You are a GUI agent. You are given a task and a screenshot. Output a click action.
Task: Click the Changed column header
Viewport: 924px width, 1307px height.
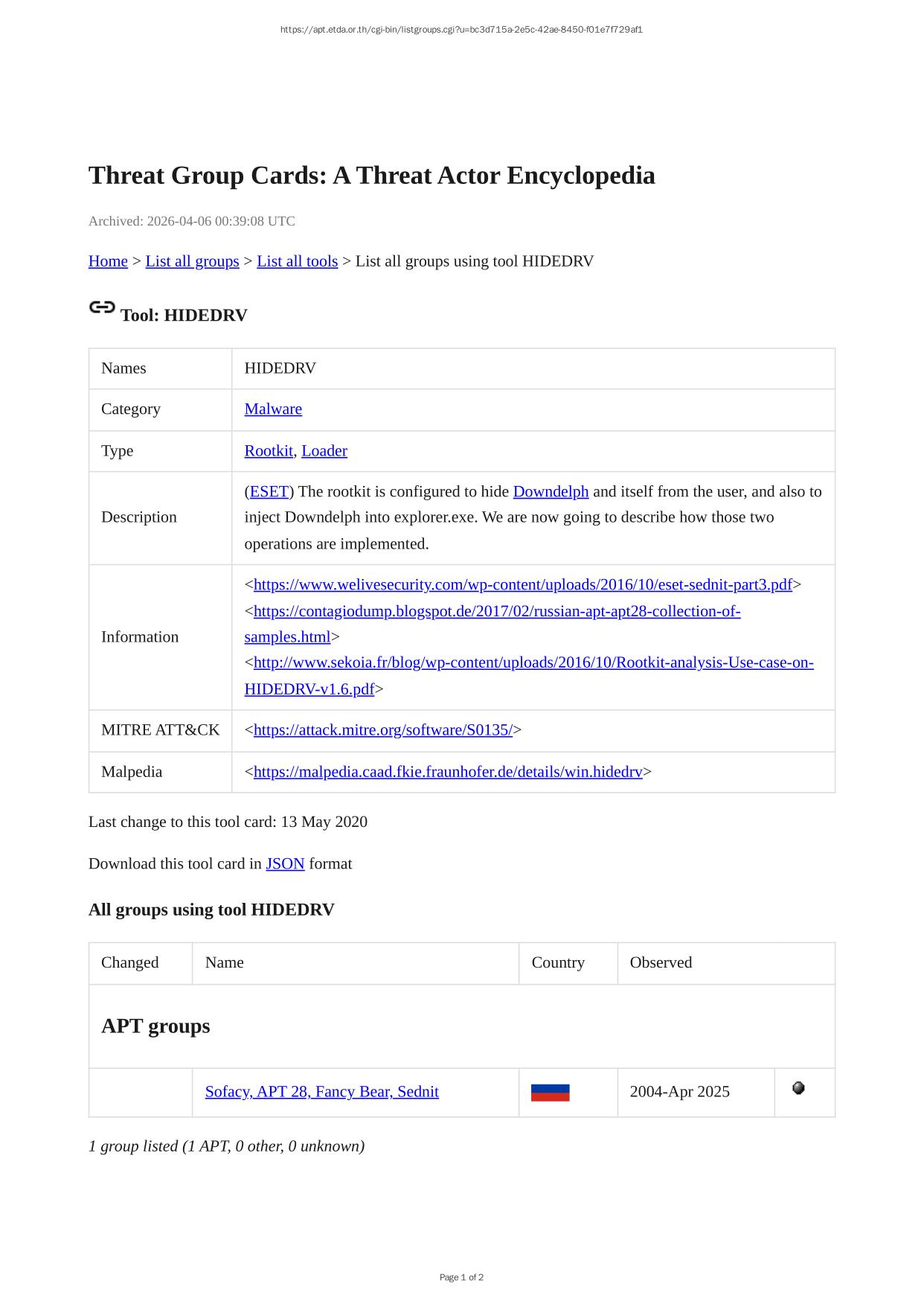point(130,963)
